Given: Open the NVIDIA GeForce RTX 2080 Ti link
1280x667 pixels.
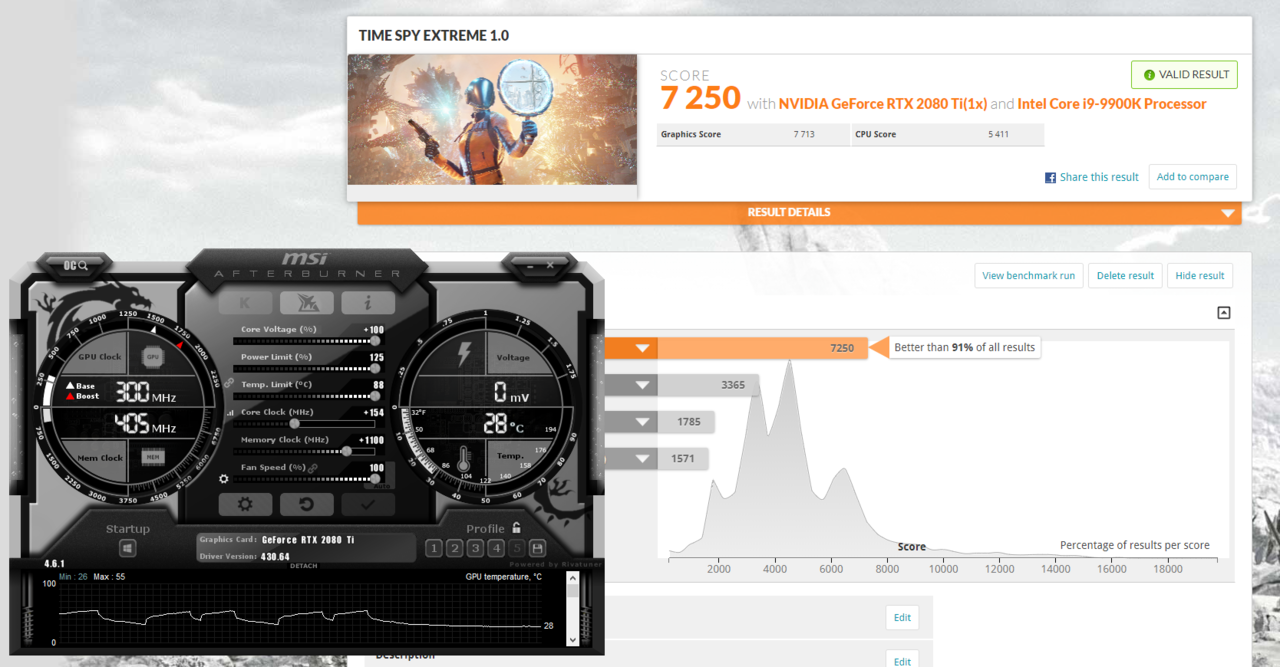Looking at the screenshot, I should tap(883, 104).
